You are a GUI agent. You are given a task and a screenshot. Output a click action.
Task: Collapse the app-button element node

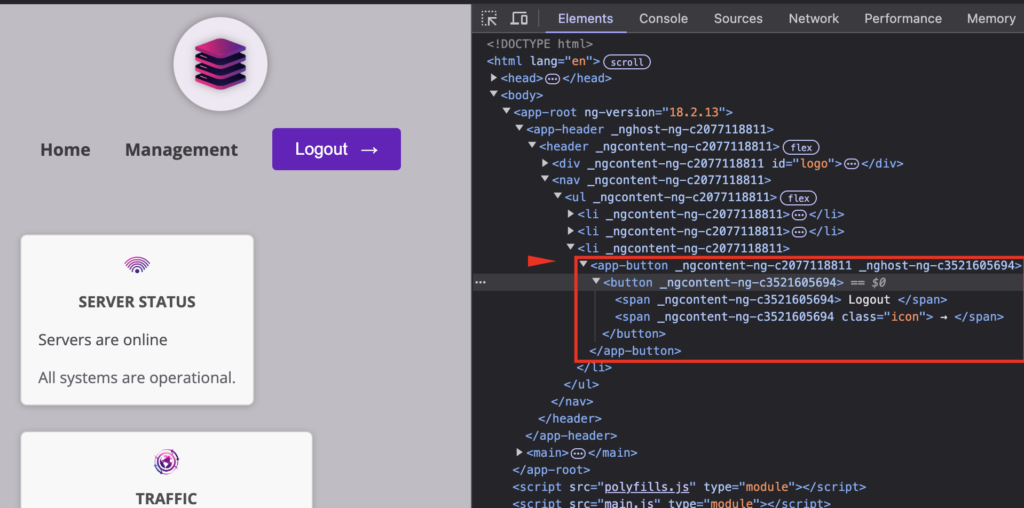point(584,265)
